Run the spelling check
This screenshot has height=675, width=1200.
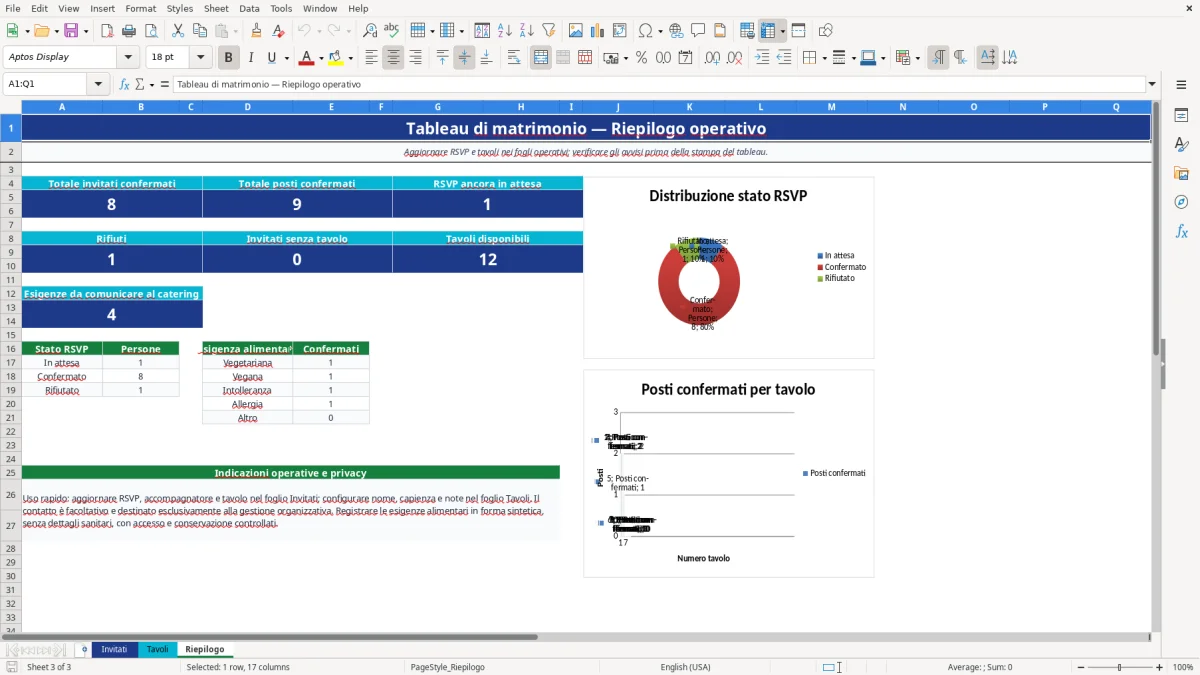pos(392,31)
